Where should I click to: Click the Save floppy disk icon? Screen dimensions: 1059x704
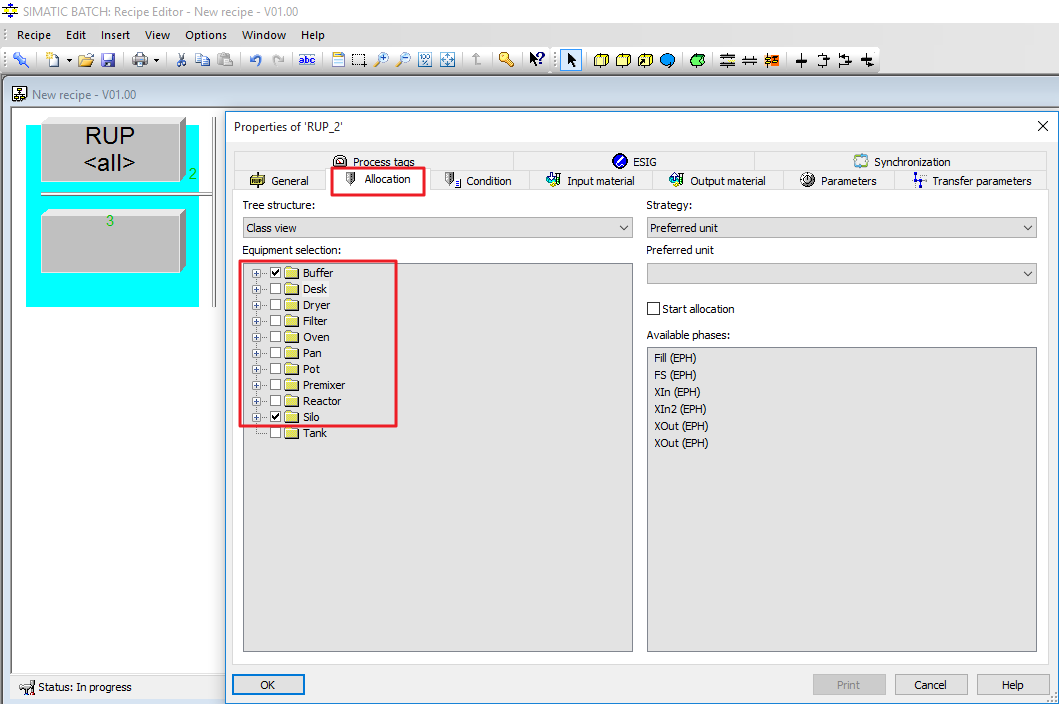(x=108, y=60)
